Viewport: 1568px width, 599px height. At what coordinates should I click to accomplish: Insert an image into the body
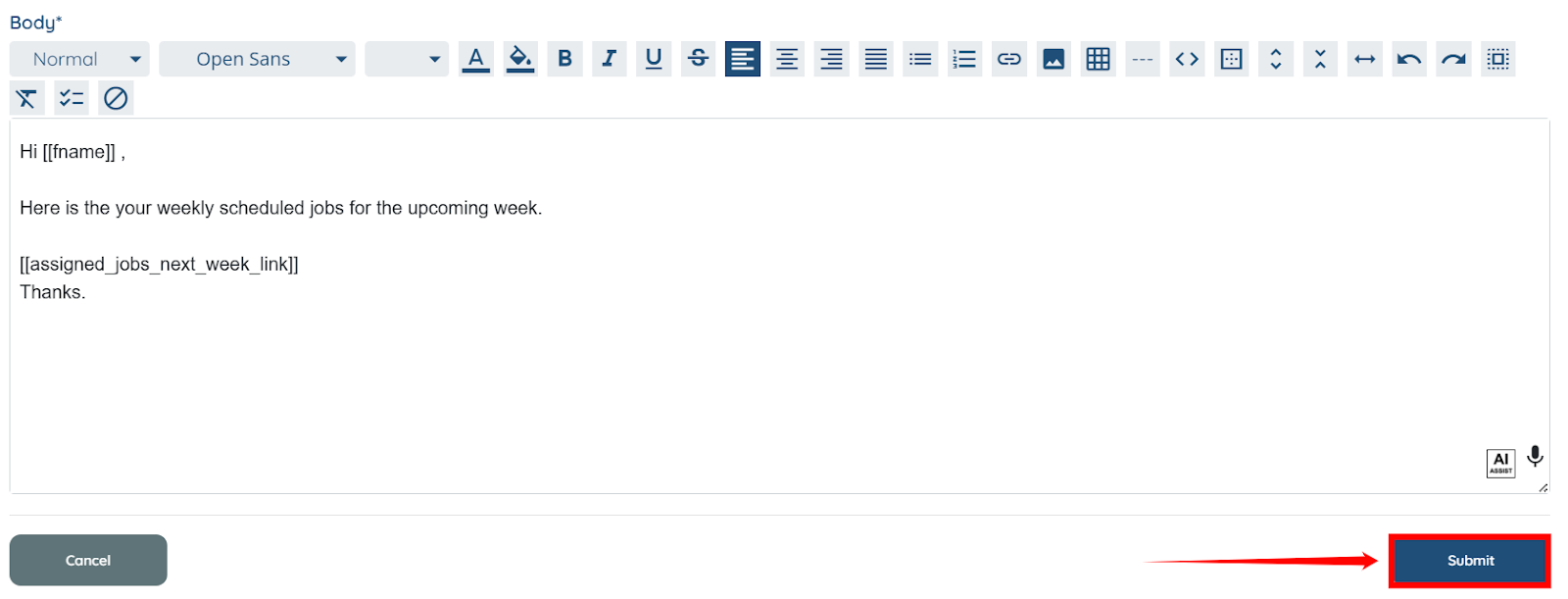[x=1053, y=59]
